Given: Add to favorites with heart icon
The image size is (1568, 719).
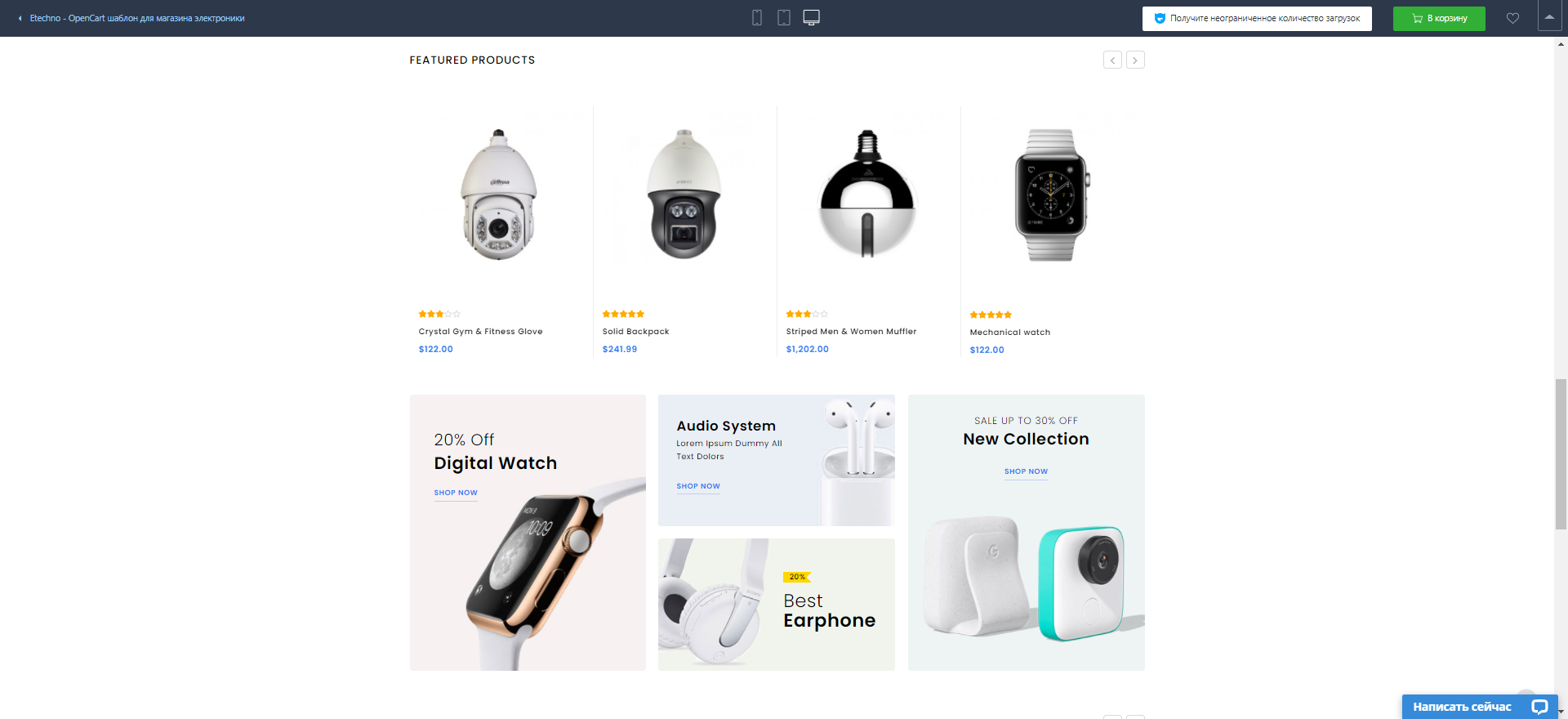Looking at the screenshot, I should 1512,18.
